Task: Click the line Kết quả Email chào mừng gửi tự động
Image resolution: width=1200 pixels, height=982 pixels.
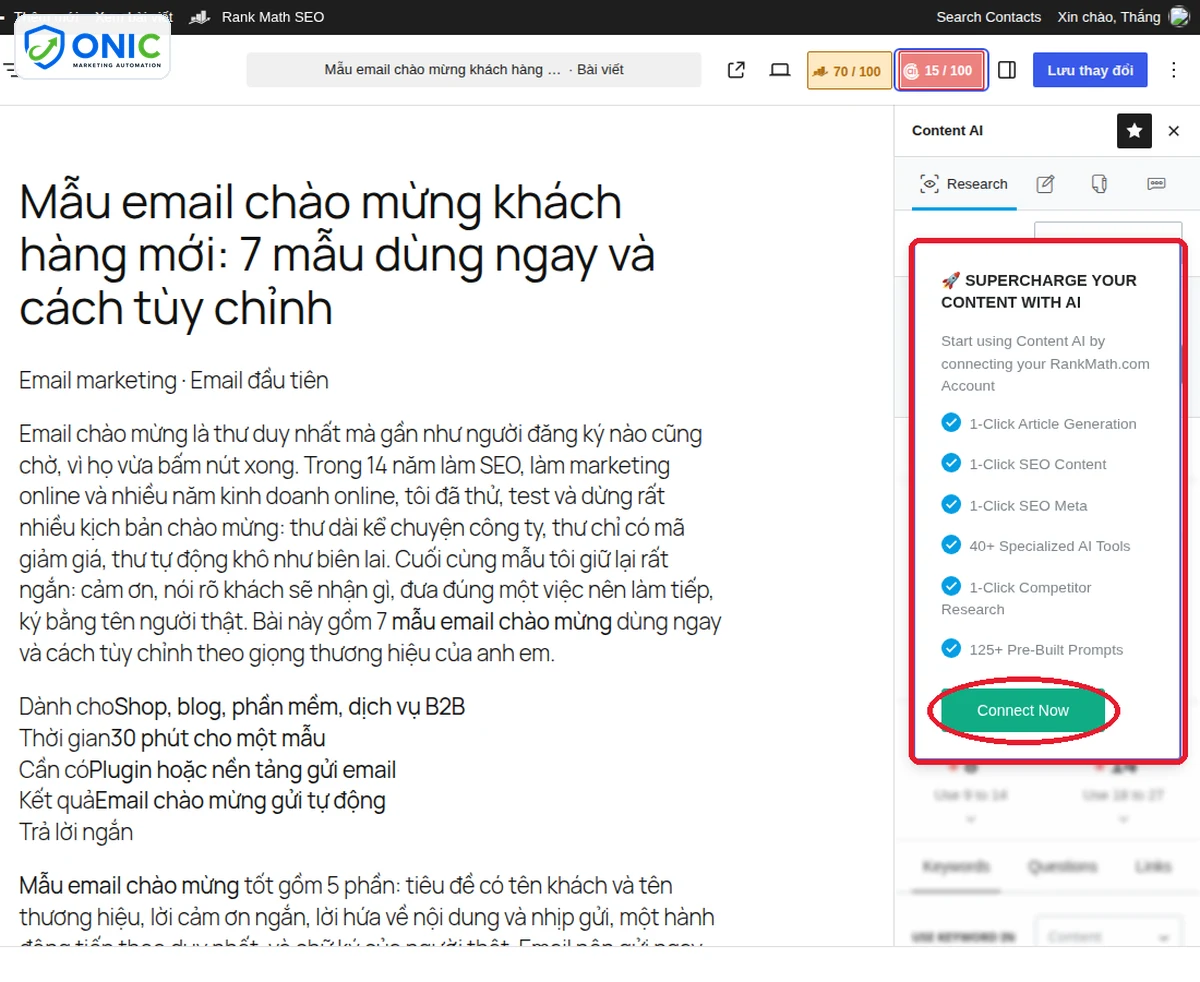Action: point(202,800)
